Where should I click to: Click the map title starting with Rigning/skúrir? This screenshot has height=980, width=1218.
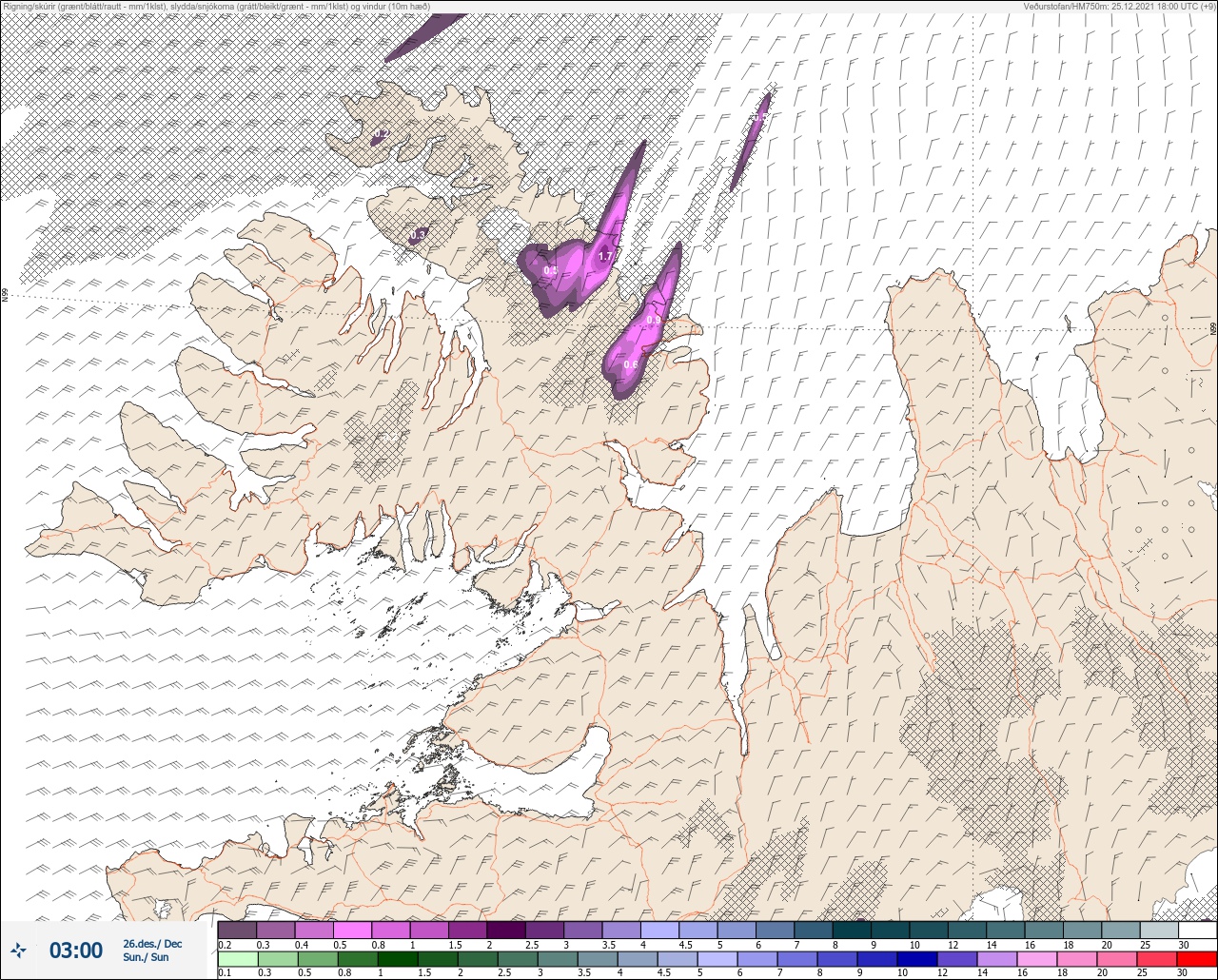point(216,6)
